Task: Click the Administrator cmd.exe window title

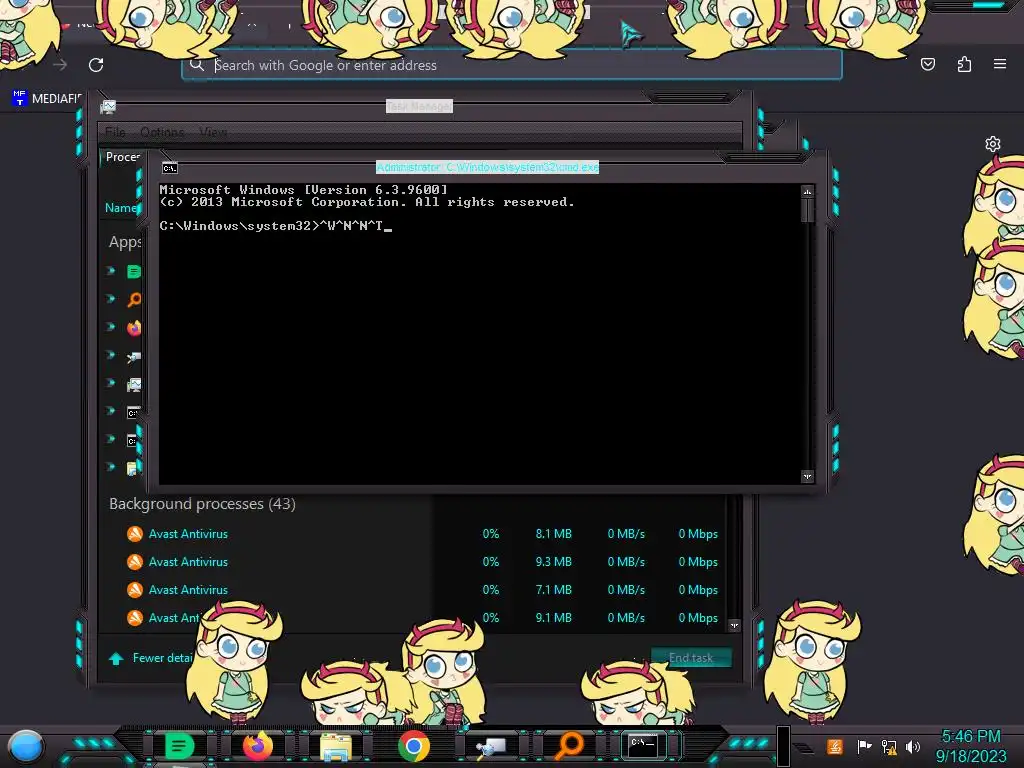Action: (x=487, y=167)
